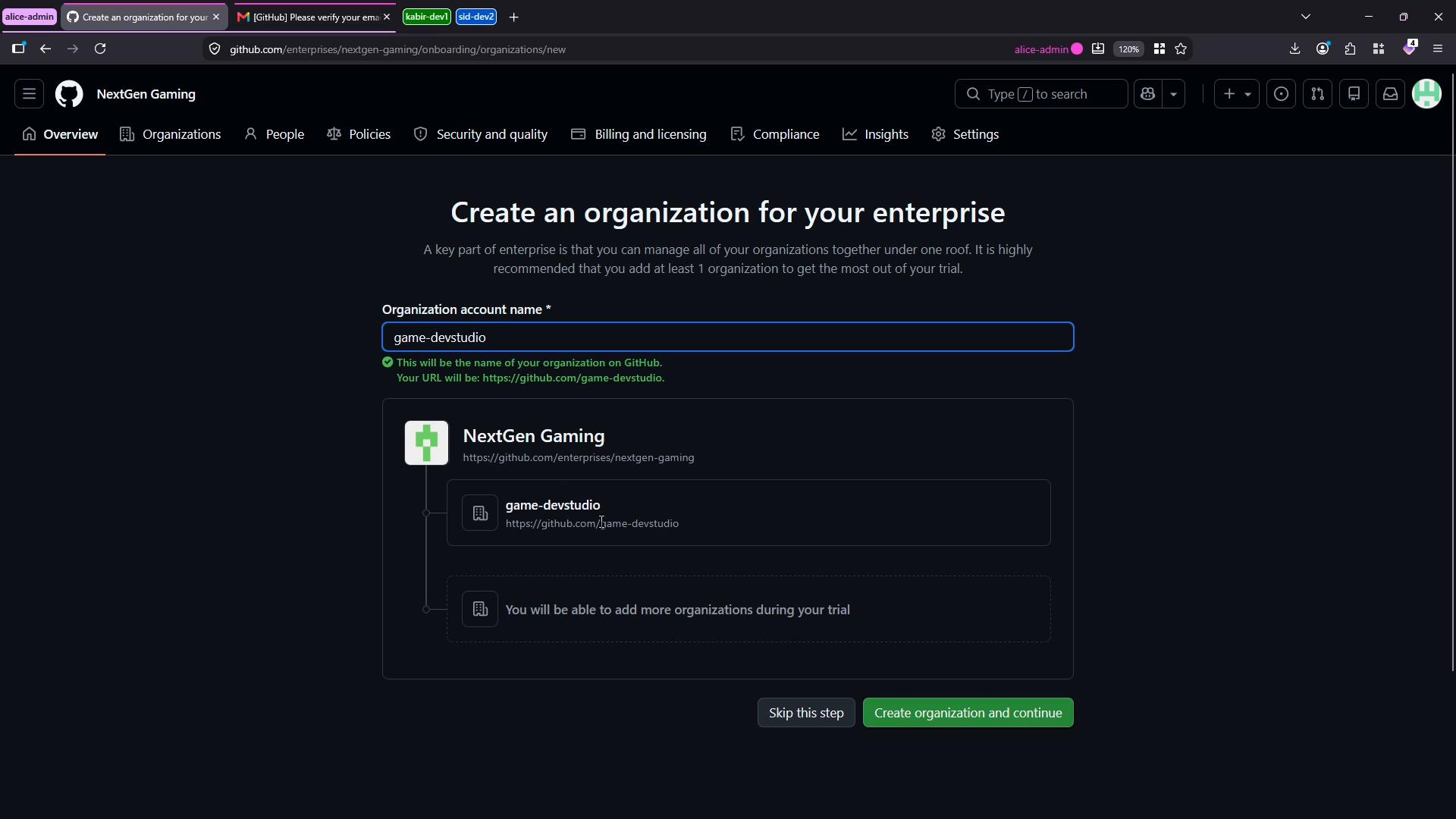The height and width of the screenshot is (819, 1456).
Task: Open the user avatar menu
Action: tap(1426, 94)
